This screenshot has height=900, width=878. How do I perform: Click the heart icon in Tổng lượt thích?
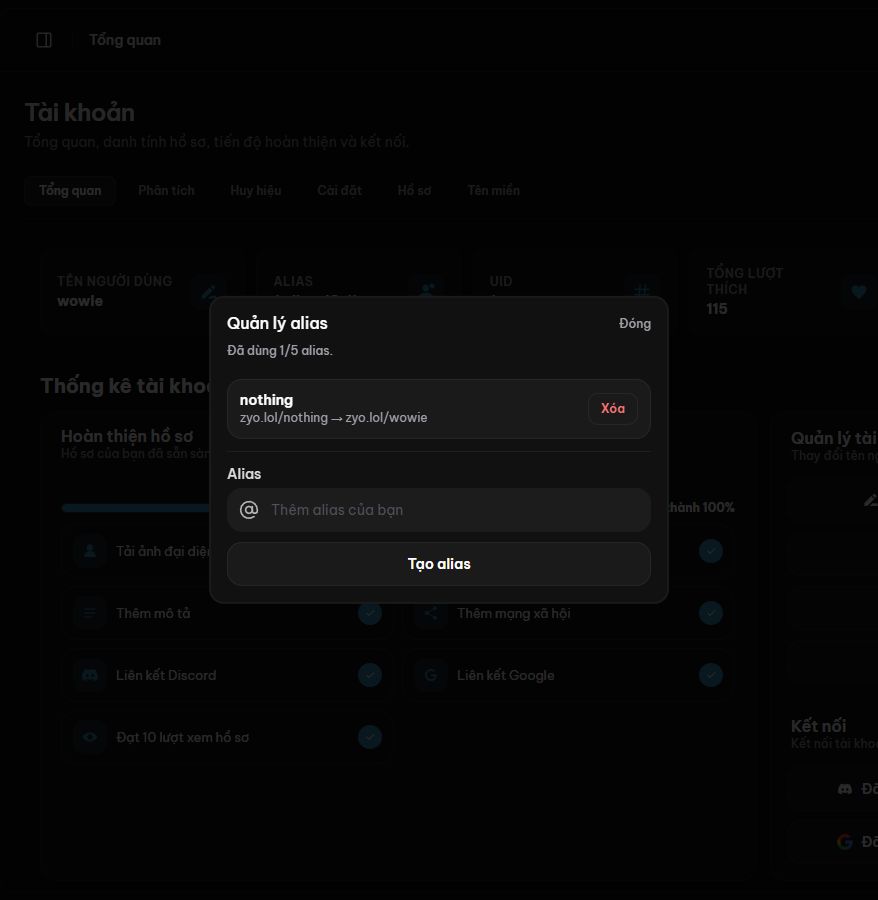click(x=858, y=292)
